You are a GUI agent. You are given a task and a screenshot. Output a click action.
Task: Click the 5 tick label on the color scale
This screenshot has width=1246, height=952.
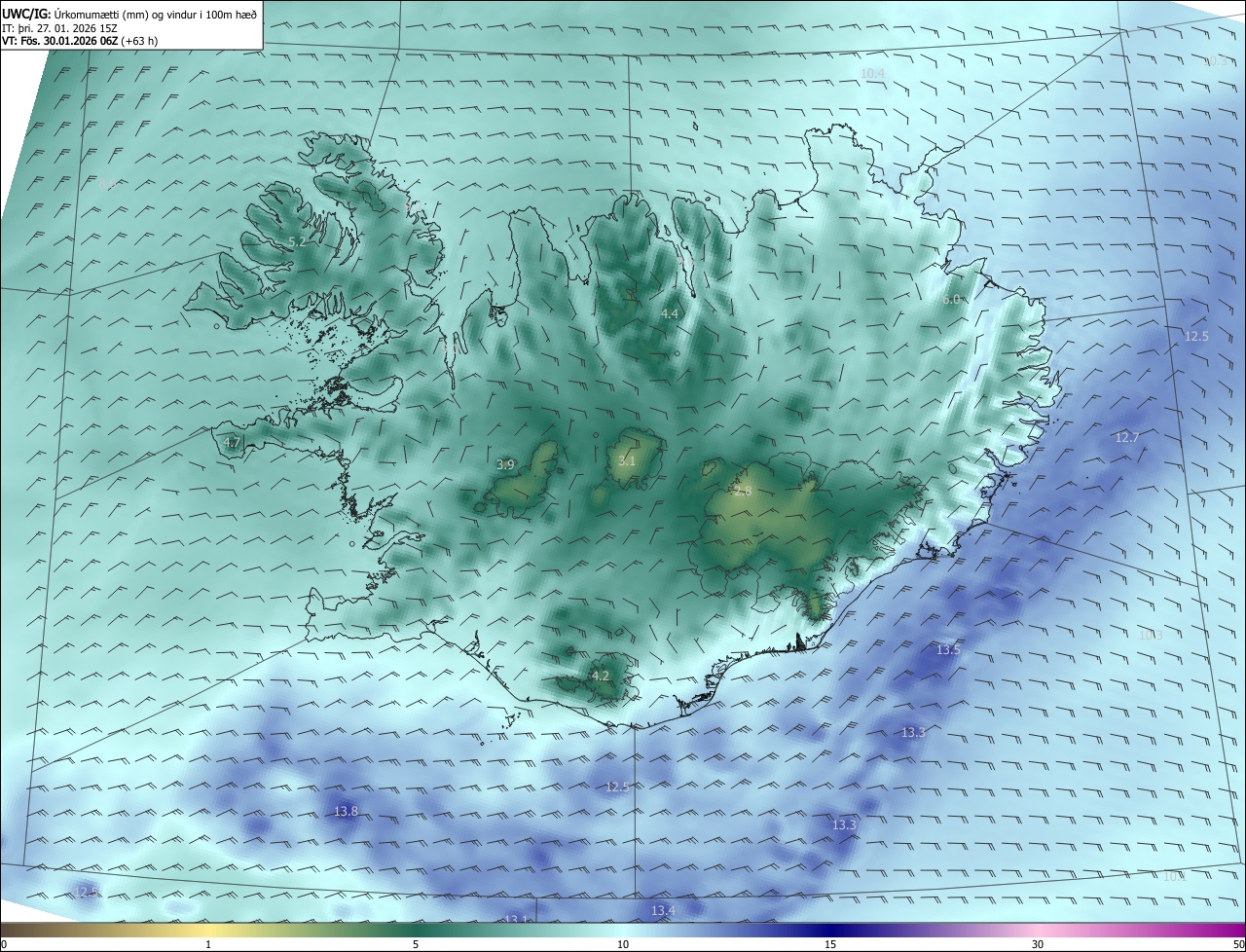tap(416, 944)
